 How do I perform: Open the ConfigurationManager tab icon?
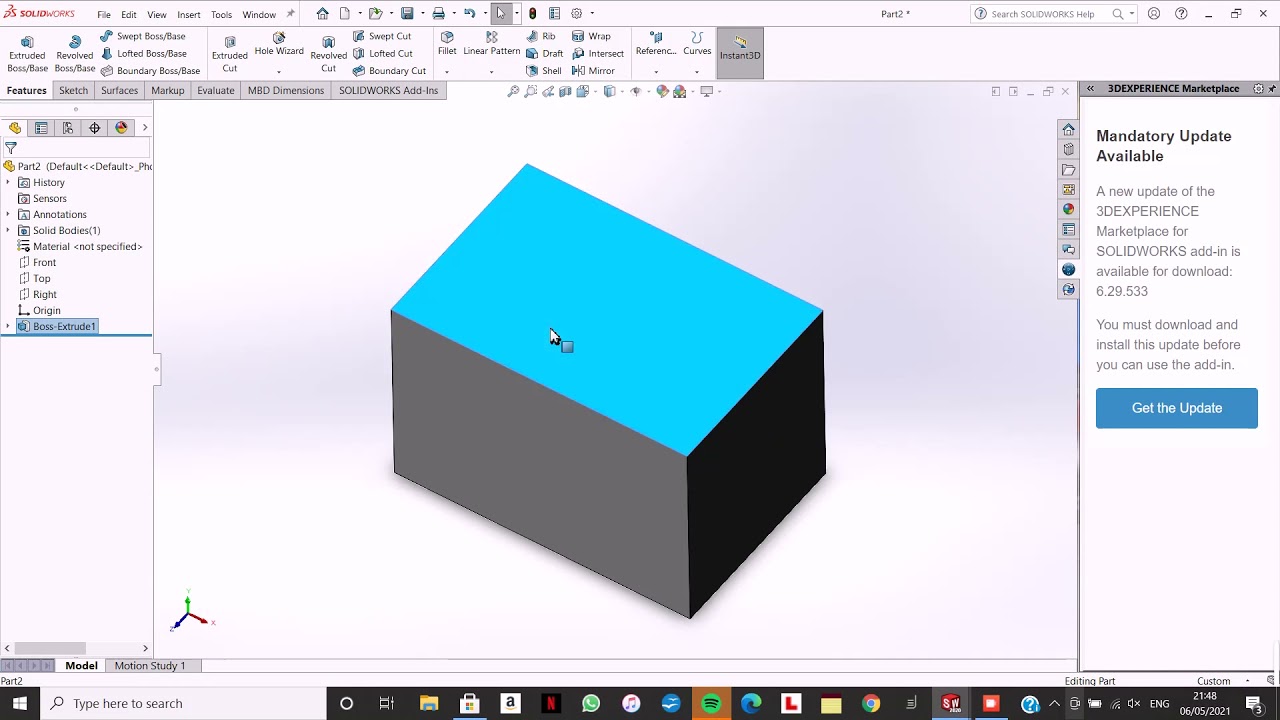click(68, 128)
